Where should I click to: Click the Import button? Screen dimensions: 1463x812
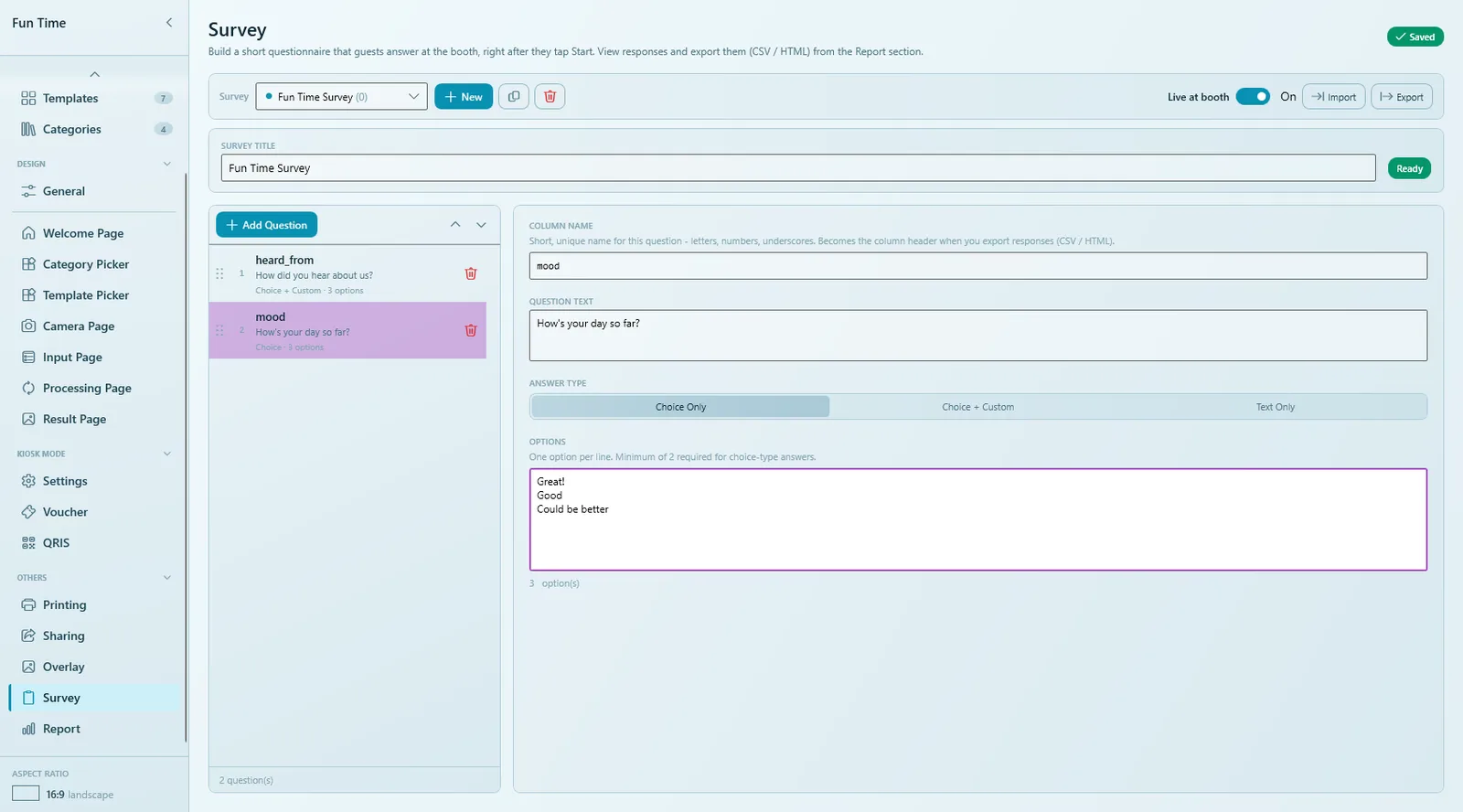point(1334,96)
